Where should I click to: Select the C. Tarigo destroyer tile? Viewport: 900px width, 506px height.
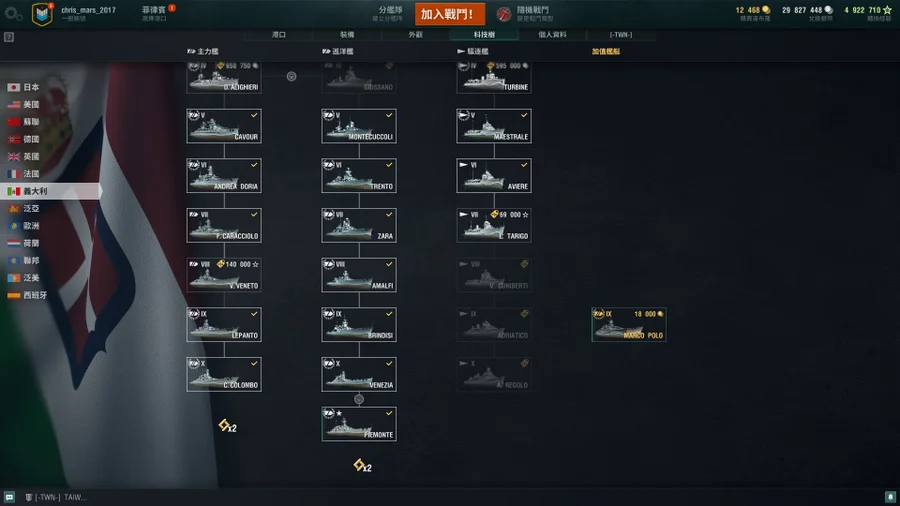pos(494,225)
